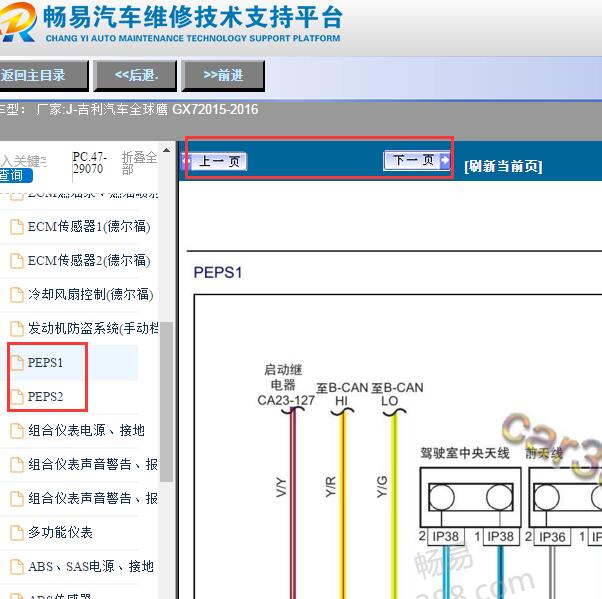Click the document icon beside ECM传感器1
Screen dimensions: 602x599
coord(17,227)
